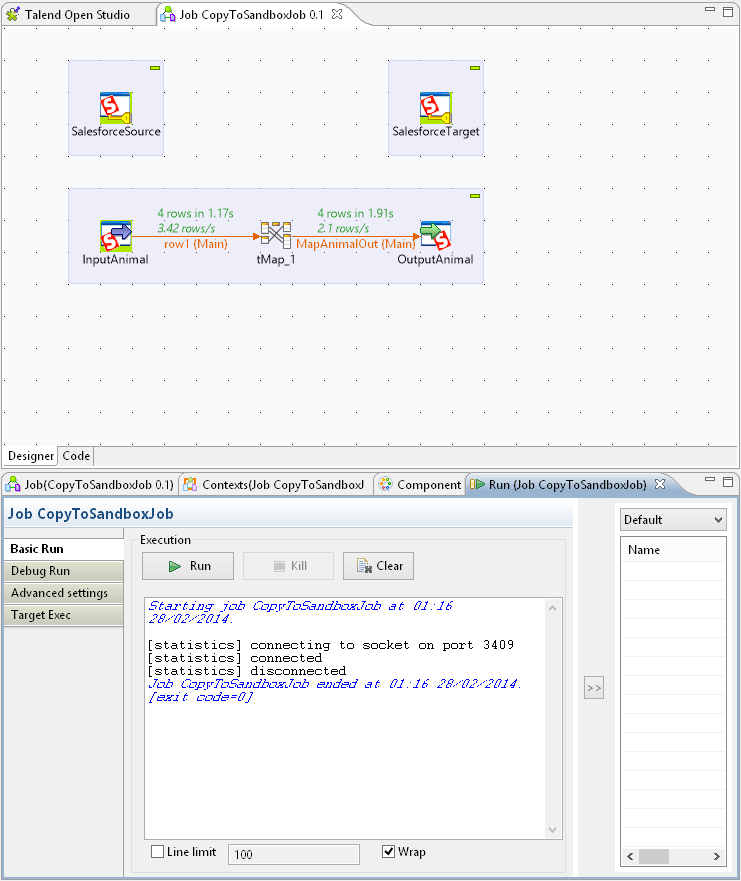The image size is (741, 881).
Task: Select the tMap_1 mapping component
Action: point(276,235)
